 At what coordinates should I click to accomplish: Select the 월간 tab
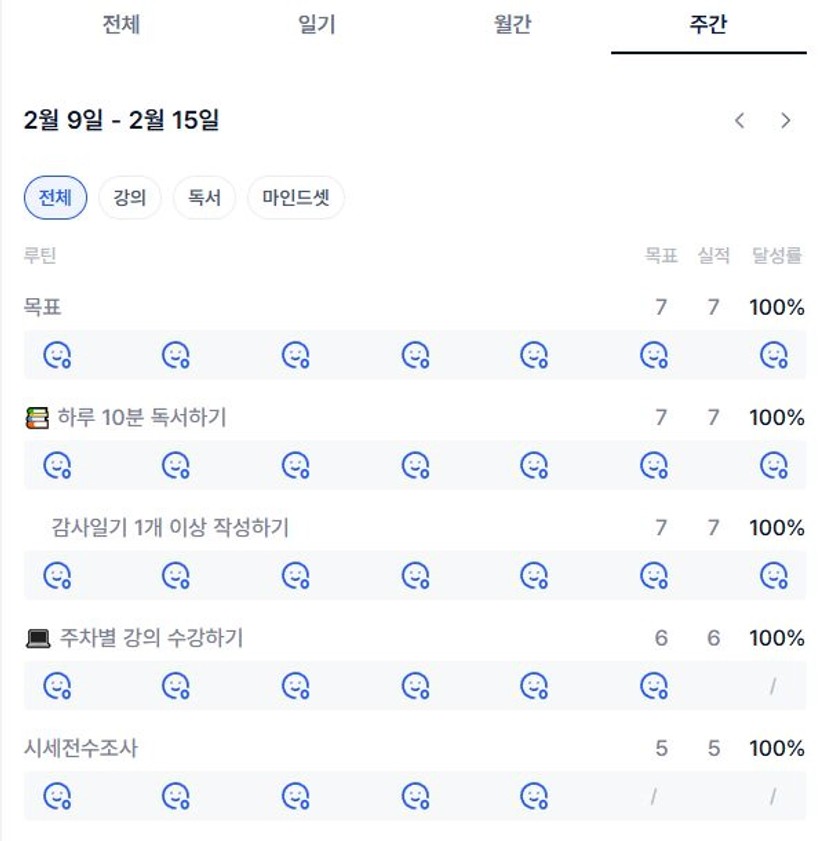(x=512, y=25)
